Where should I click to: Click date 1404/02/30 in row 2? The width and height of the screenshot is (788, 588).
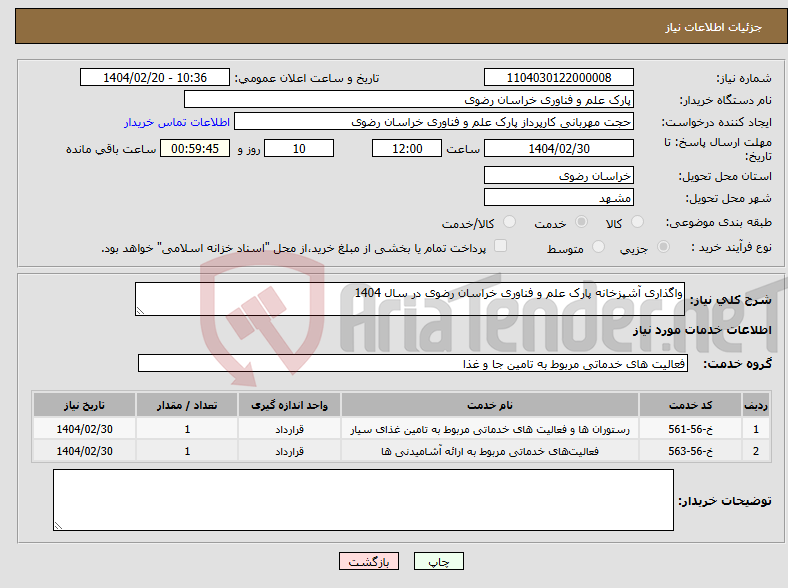(x=84, y=451)
